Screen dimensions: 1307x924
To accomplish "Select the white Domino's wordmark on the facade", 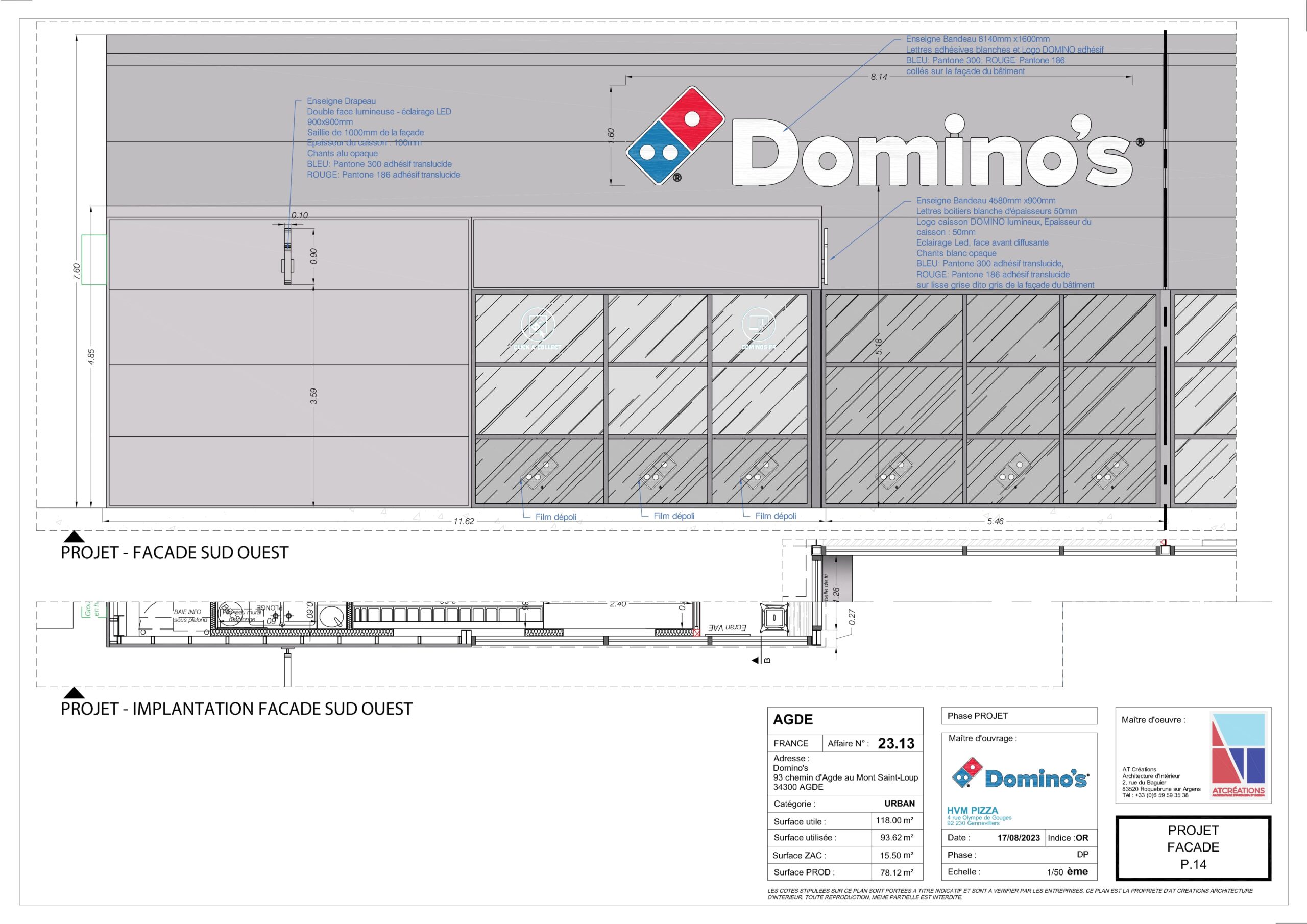I will point(932,151).
